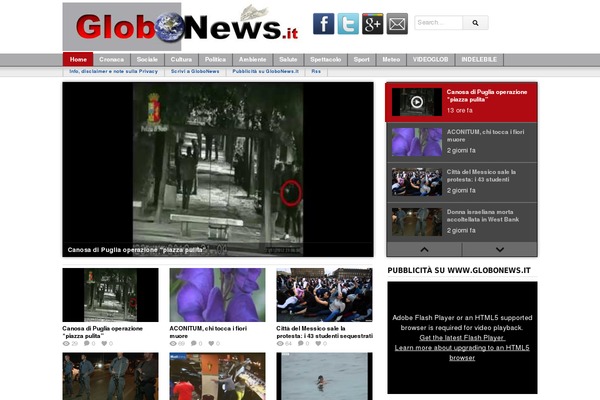
Task: Open sidebar headline ACONITUM, chi tocca i fiori
Action: 486,136
